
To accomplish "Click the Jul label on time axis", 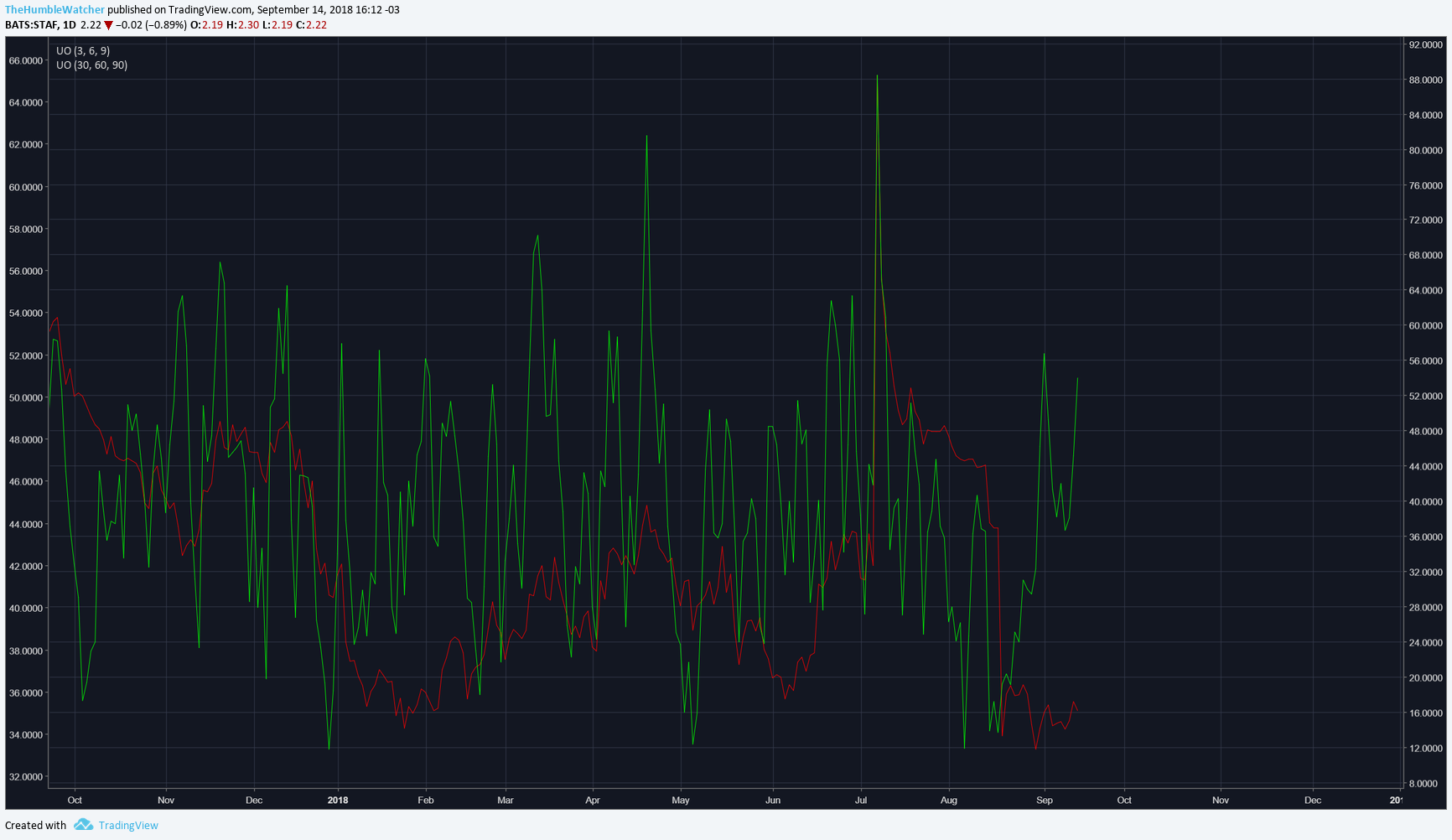I will [x=861, y=800].
